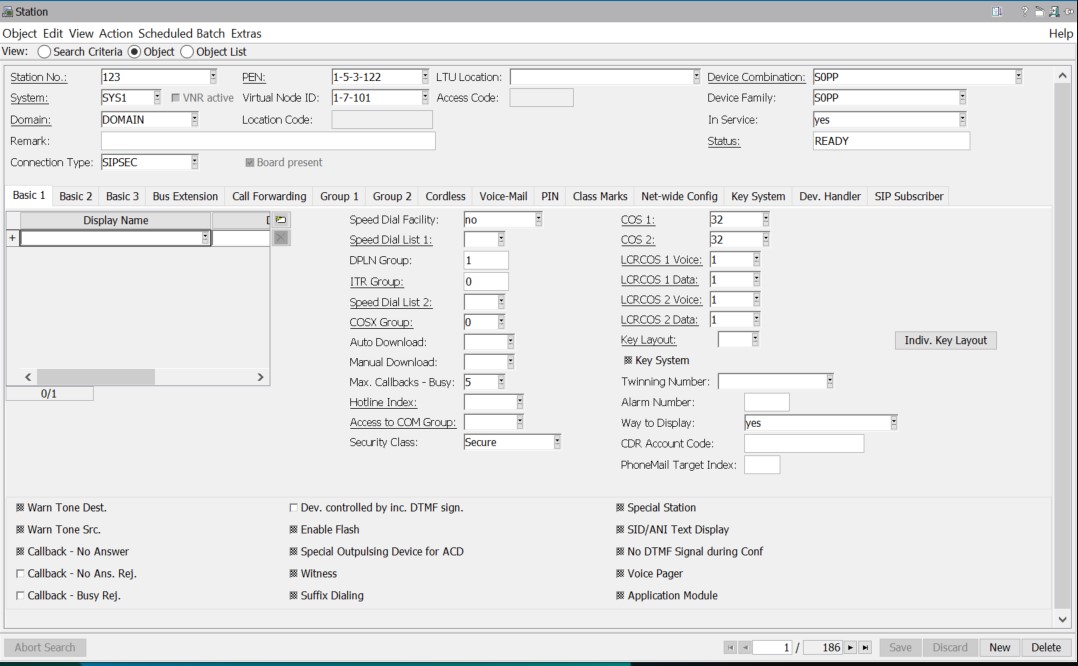The height and width of the screenshot is (666, 1078).
Task: Go to the next object record
Action: click(850, 647)
